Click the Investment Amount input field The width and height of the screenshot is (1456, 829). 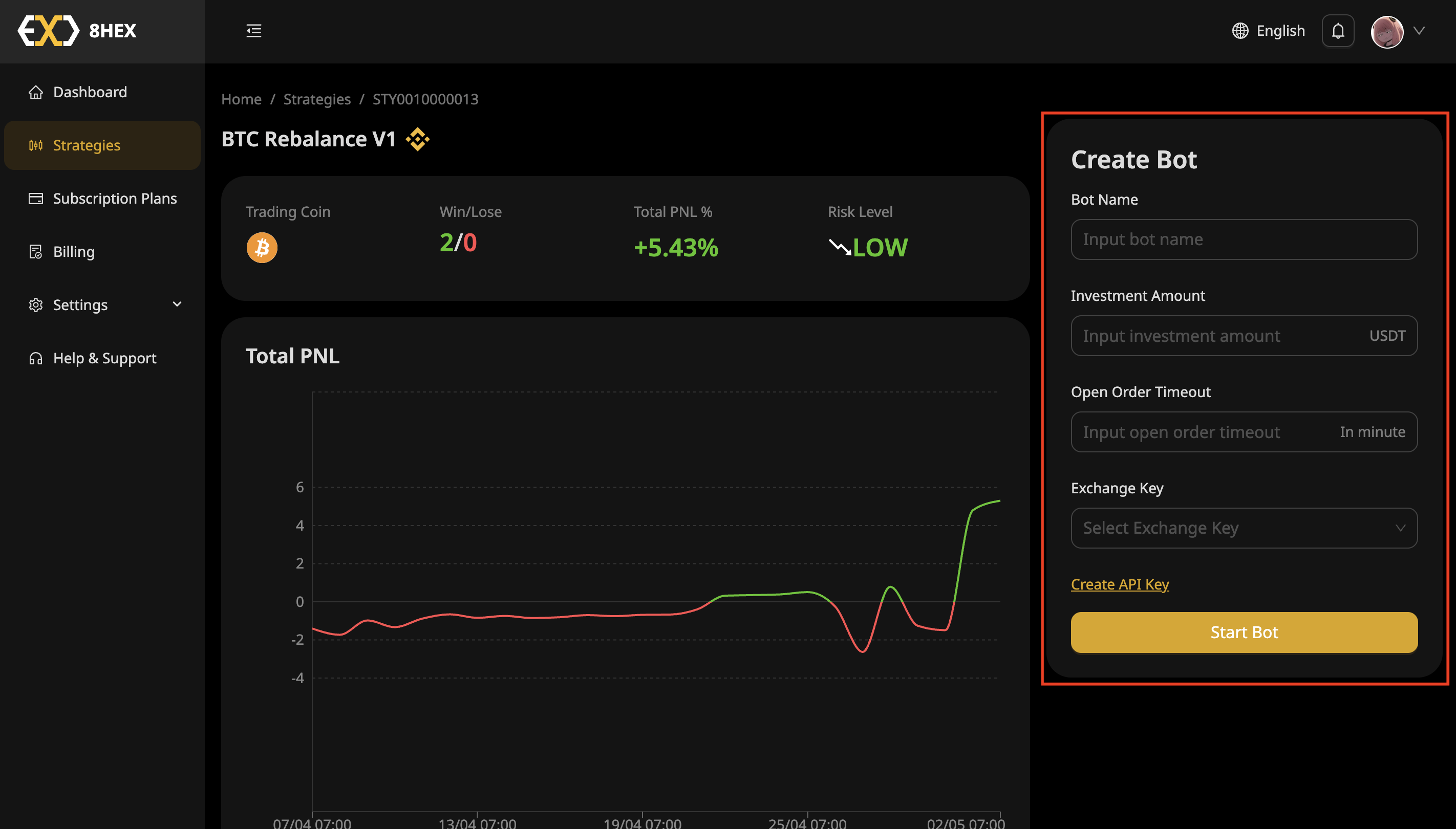click(x=1219, y=336)
